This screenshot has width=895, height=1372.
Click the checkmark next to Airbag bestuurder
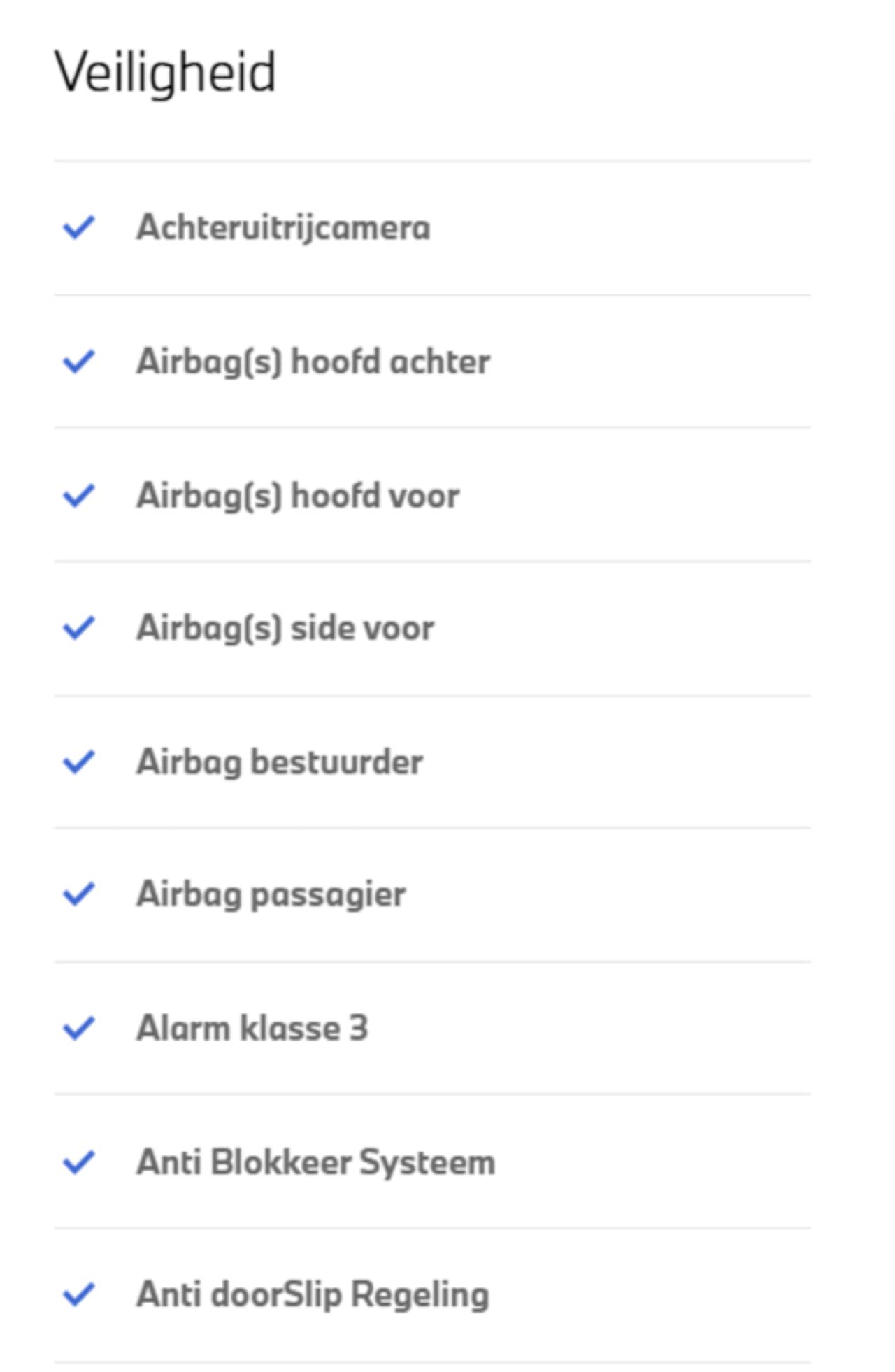tap(78, 762)
